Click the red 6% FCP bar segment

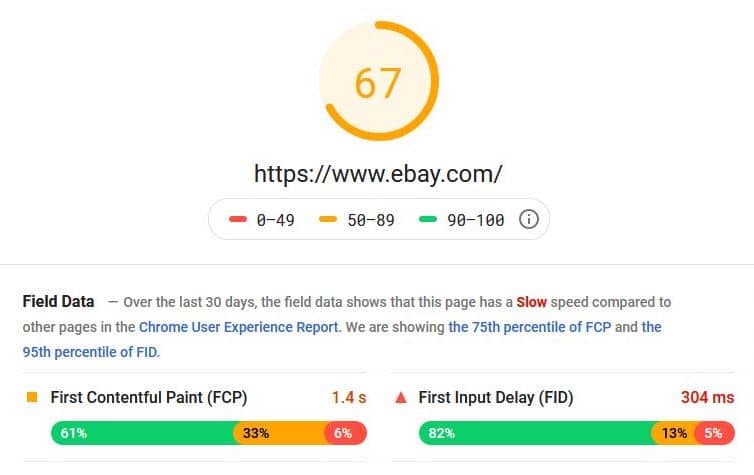click(x=345, y=433)
